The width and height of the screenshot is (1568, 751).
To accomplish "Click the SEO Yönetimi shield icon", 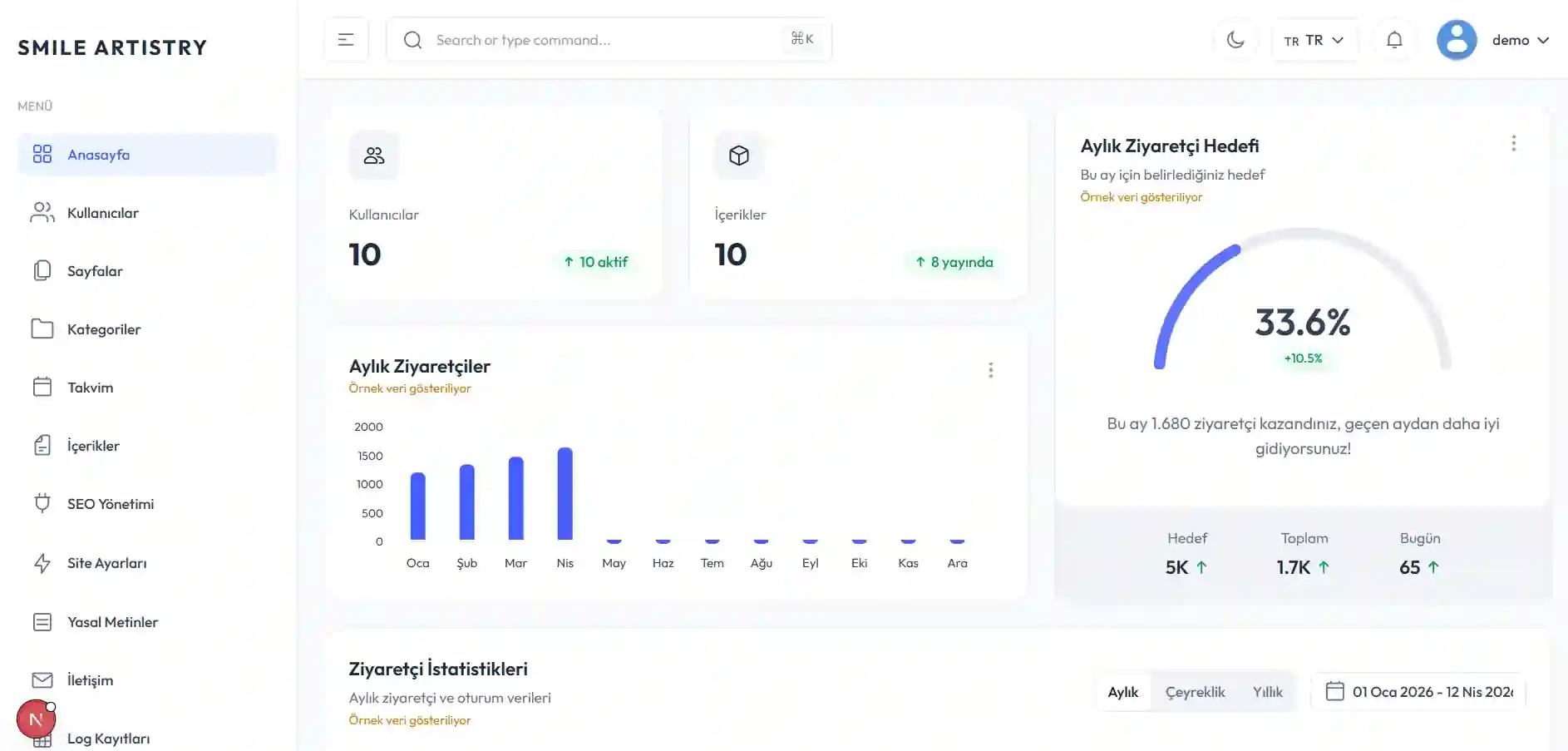I will click(x=42, y=503).
